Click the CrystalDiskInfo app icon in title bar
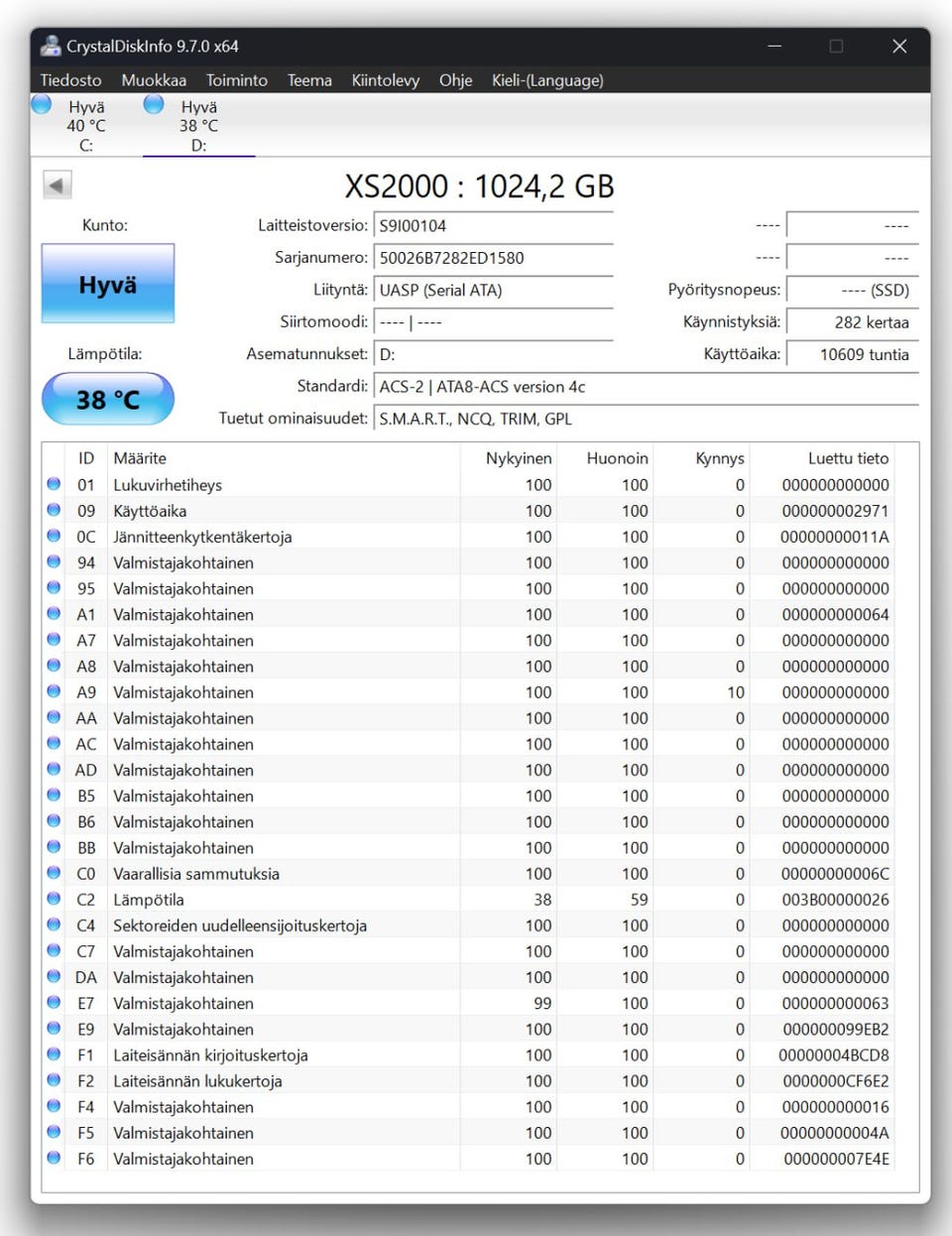Image resolution: width=952 pixels, height=1236 pixels. pyautogui.click(x=50, y=46)
